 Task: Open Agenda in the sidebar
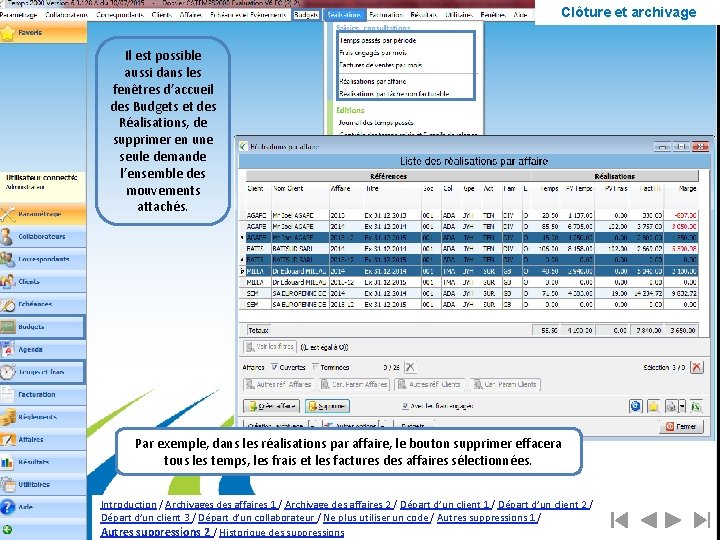43,349
